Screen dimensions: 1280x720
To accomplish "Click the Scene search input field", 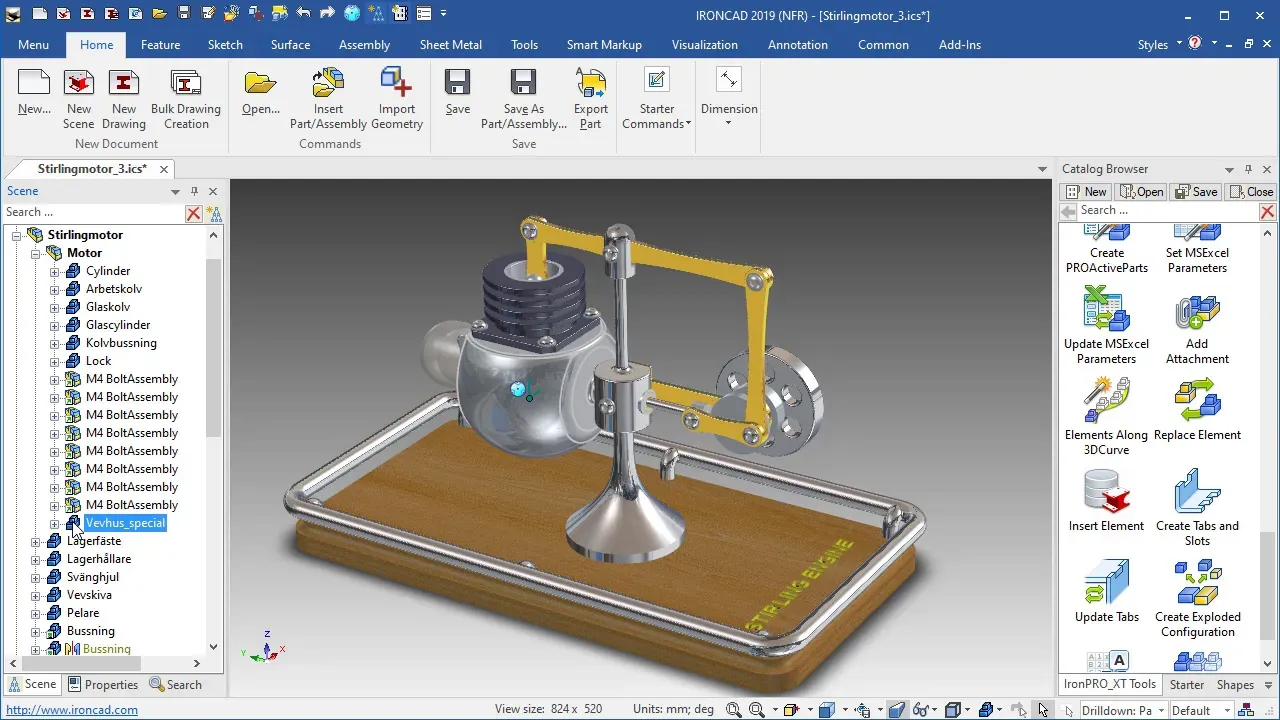I will [x=93, y=213].
